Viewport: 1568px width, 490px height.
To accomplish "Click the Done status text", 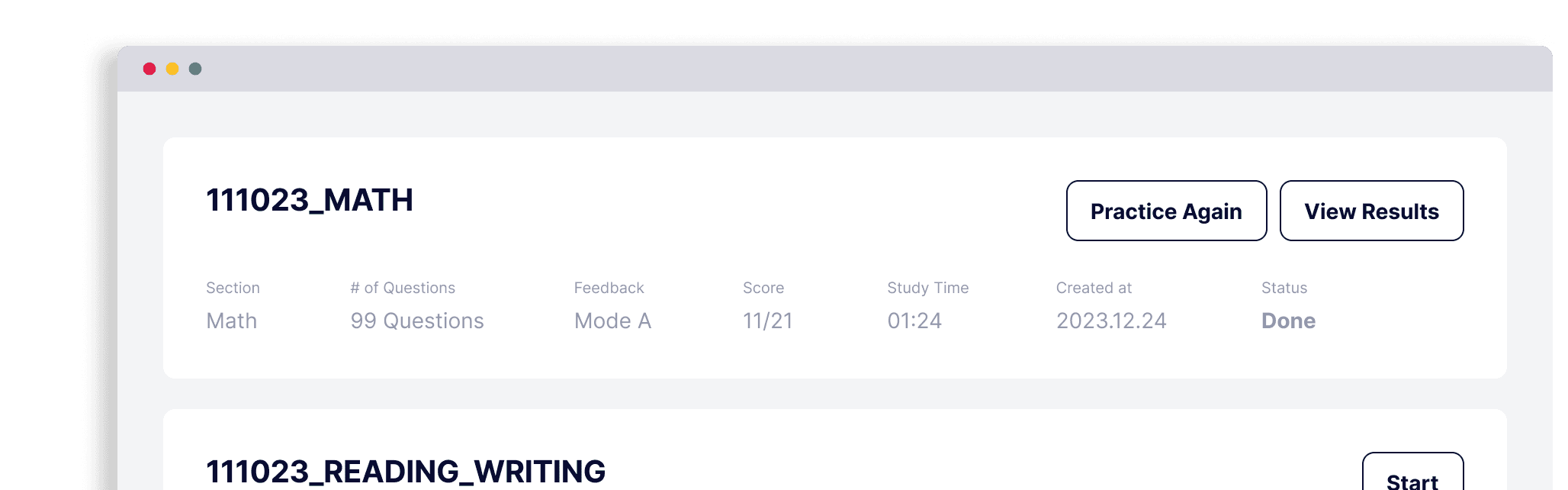I will pos(1288,321).
